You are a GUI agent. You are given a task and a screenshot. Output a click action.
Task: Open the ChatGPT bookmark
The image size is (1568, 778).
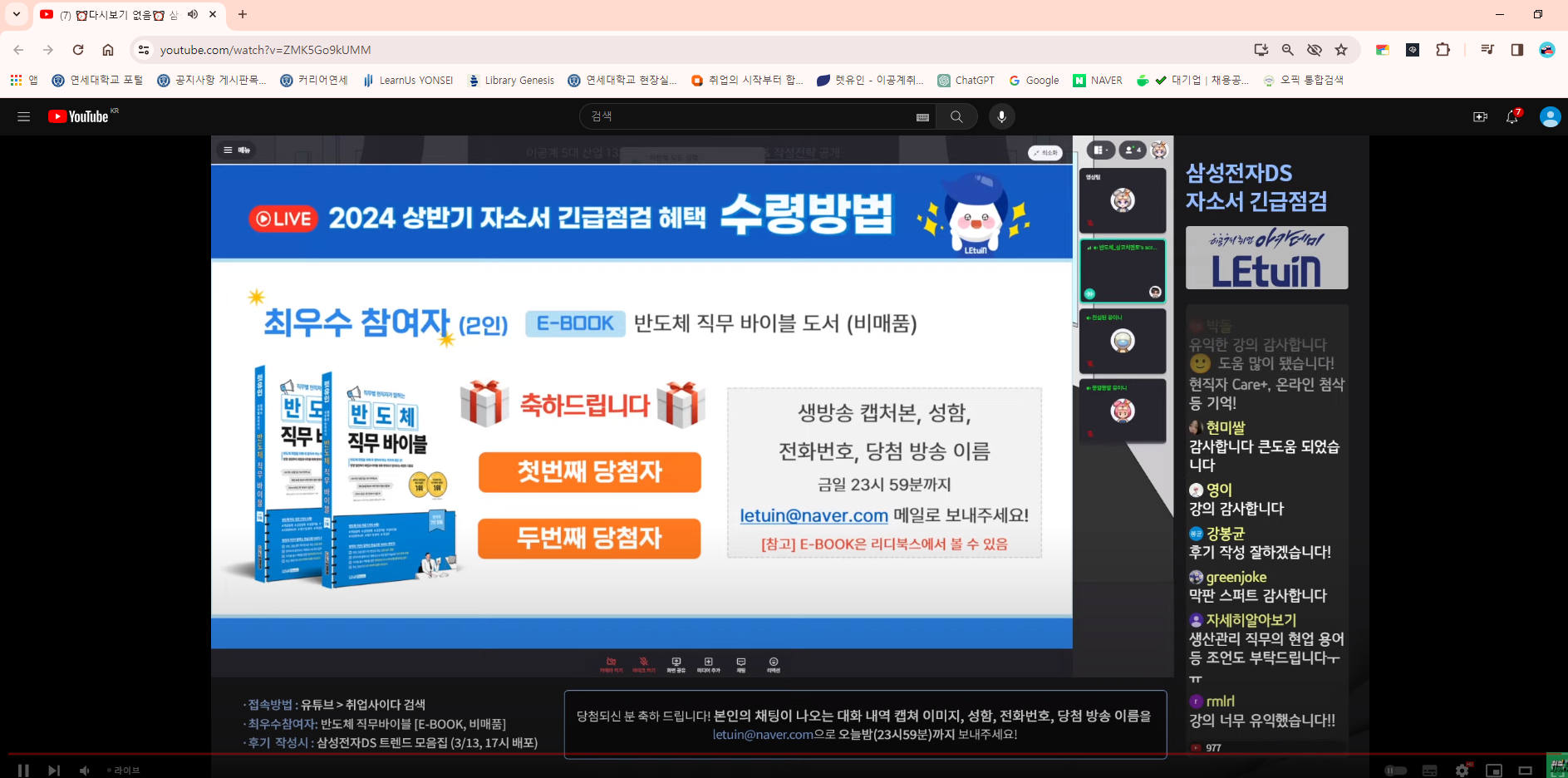tap(966, 81)
